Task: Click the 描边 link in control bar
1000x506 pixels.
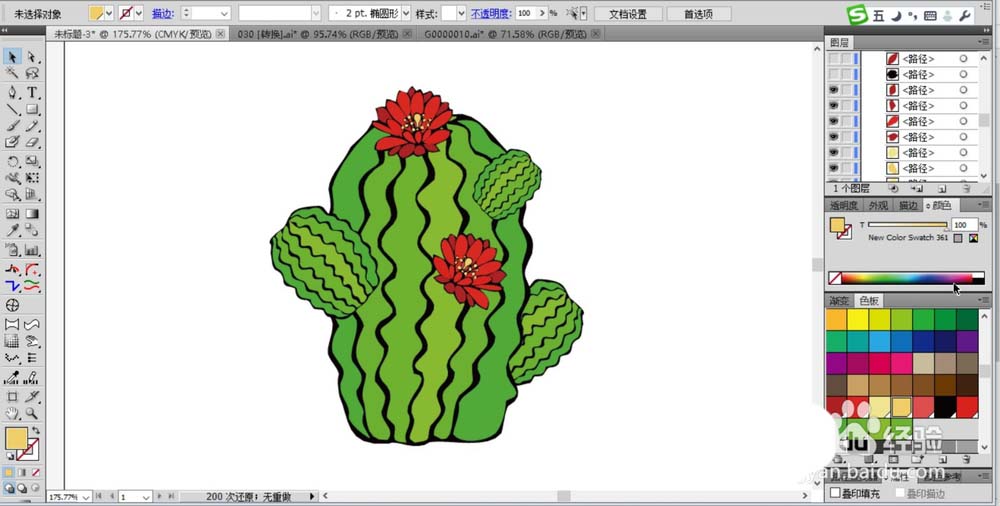Action: pos(162,13)
